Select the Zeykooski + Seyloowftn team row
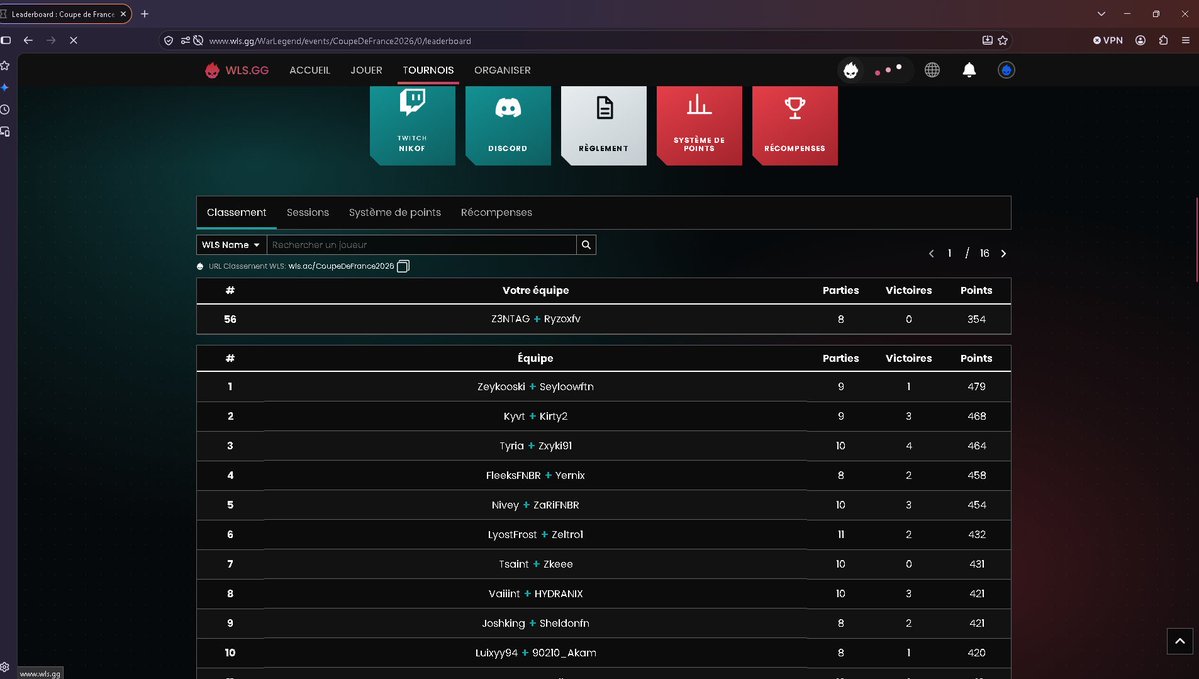The image size is (1199, 679). point(603,387)
